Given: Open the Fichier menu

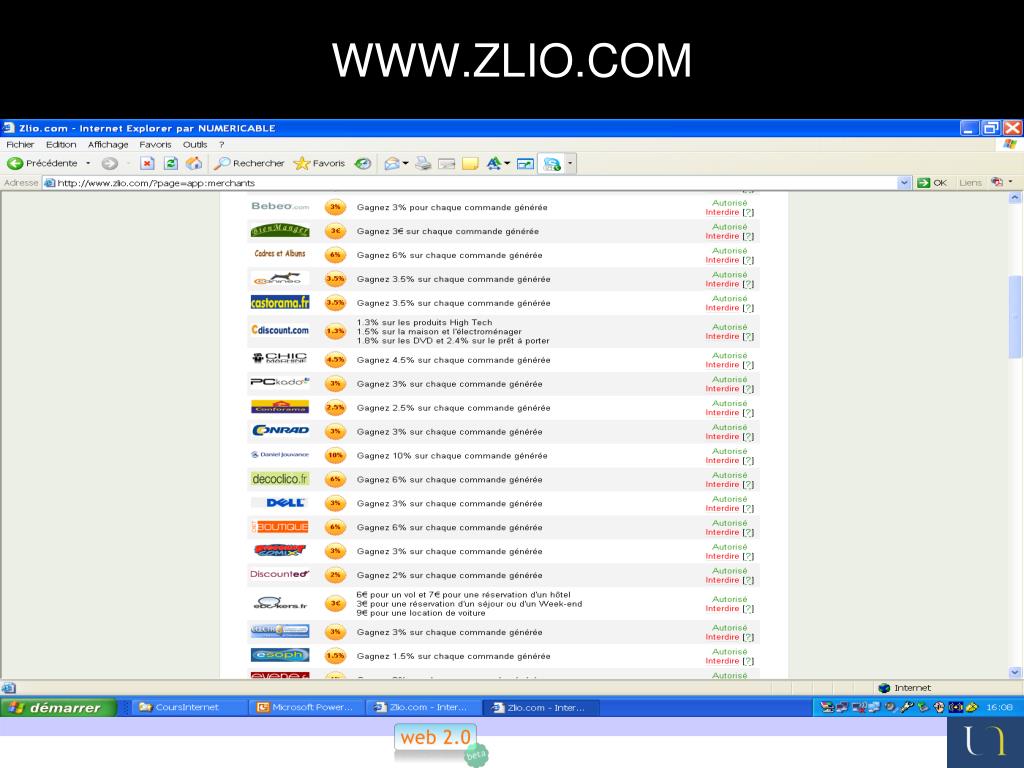Looking at the screenshot, I should (x=20, y=144).
